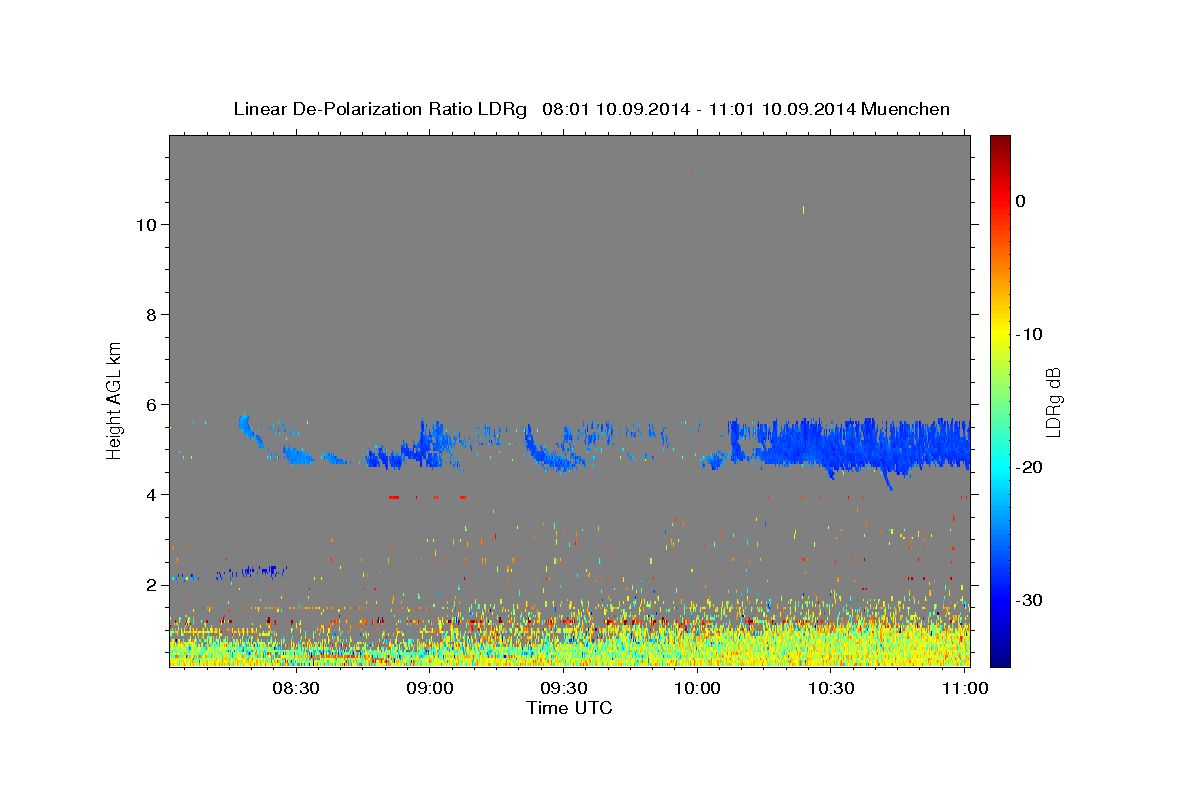The width and height of the screenshot is (1200, 800).
Task: Click the 'LDRg dB' colorbar label
Action: [1052, 402]
